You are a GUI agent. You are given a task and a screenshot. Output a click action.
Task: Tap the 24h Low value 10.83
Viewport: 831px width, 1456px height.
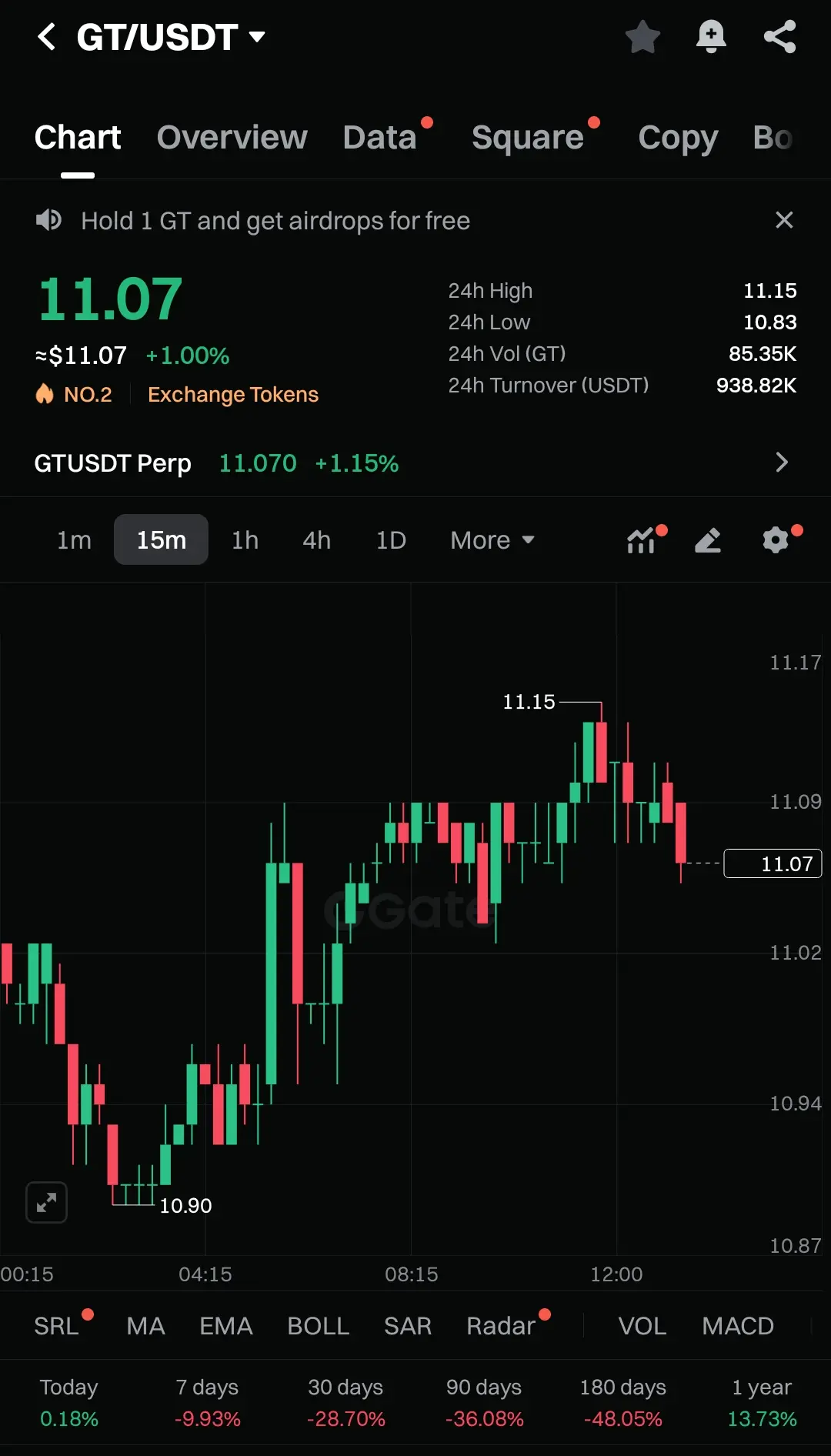click(769, 322)
